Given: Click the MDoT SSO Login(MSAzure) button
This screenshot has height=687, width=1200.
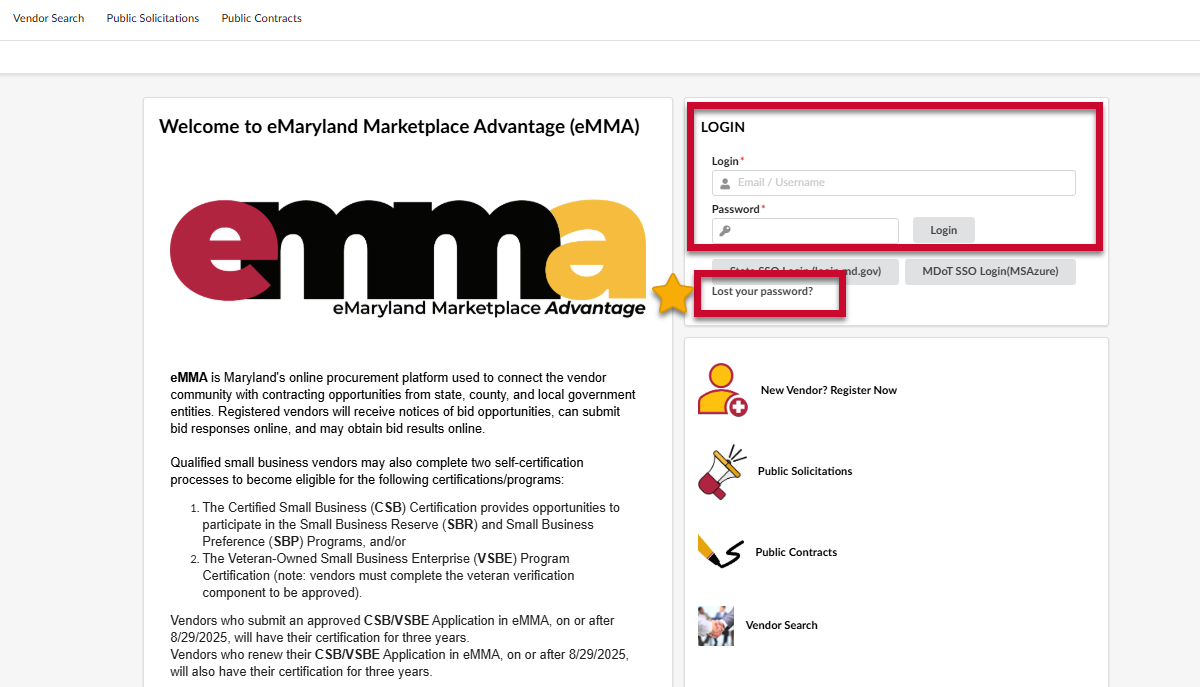Looking at the screenshot, I should click(x=990, y=271).
